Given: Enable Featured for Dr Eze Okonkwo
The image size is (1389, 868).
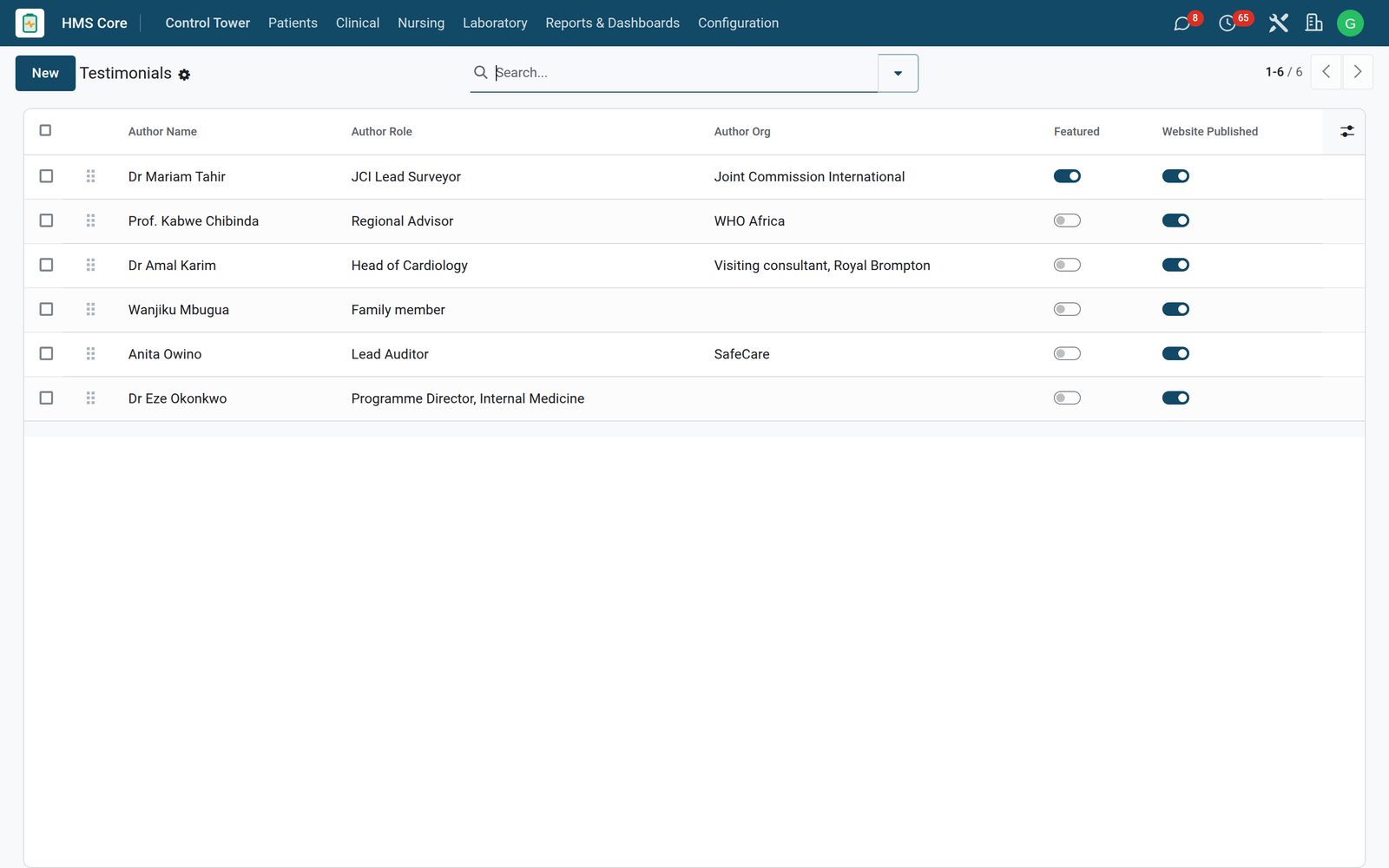Looking at the screenshot, I should [x=1067, y=398].
